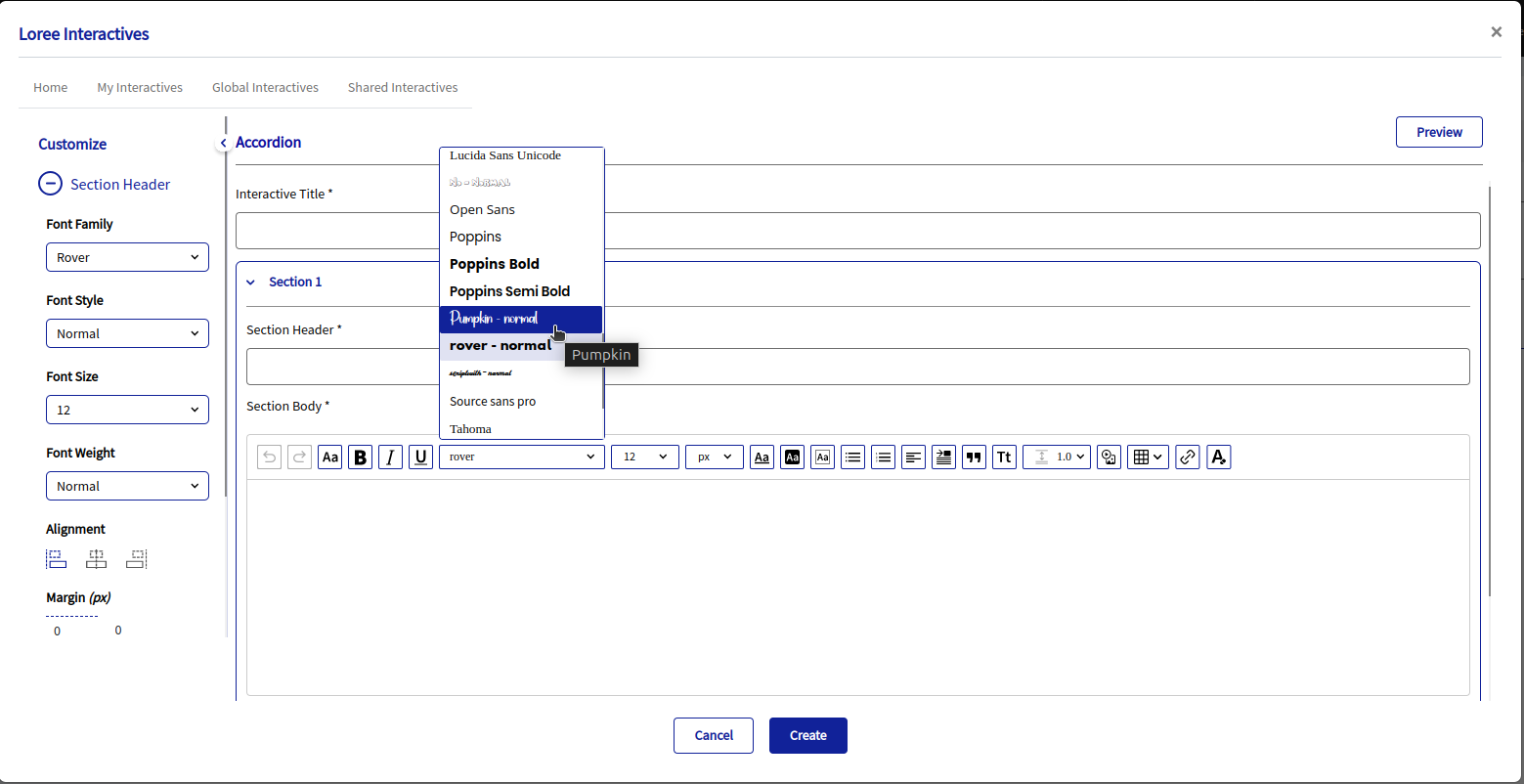This screenshot has width=1524, height=784.
Task: Toggle underline formatting
Action: click(421, 457)
